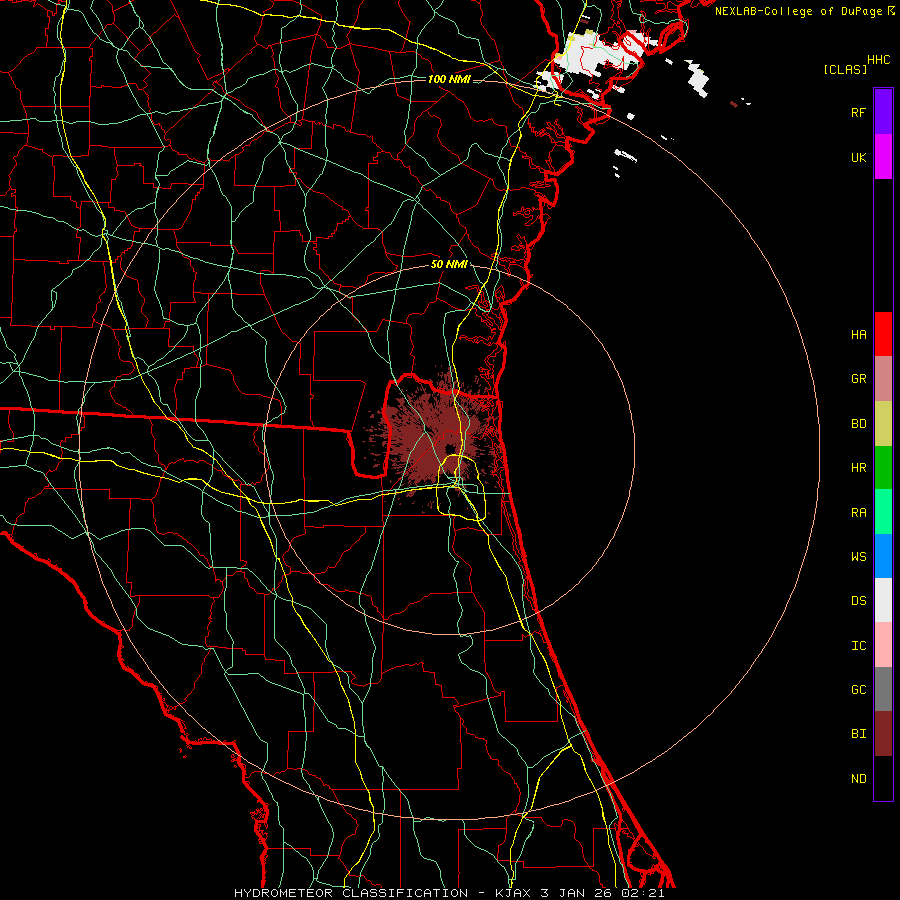Click the [CLAS] units label
This screenshot has width=900, height=900.
pyautogui.click(x=845, y=69)
